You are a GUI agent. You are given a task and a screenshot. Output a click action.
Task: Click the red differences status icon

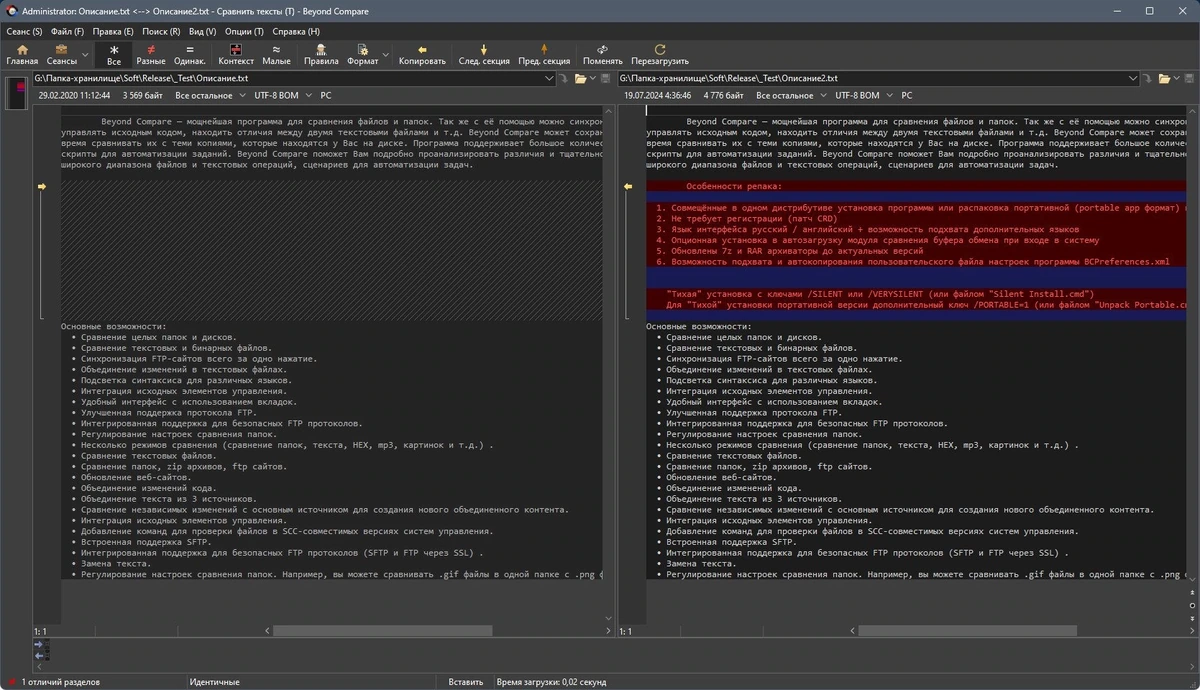click(x=11, y=682)
